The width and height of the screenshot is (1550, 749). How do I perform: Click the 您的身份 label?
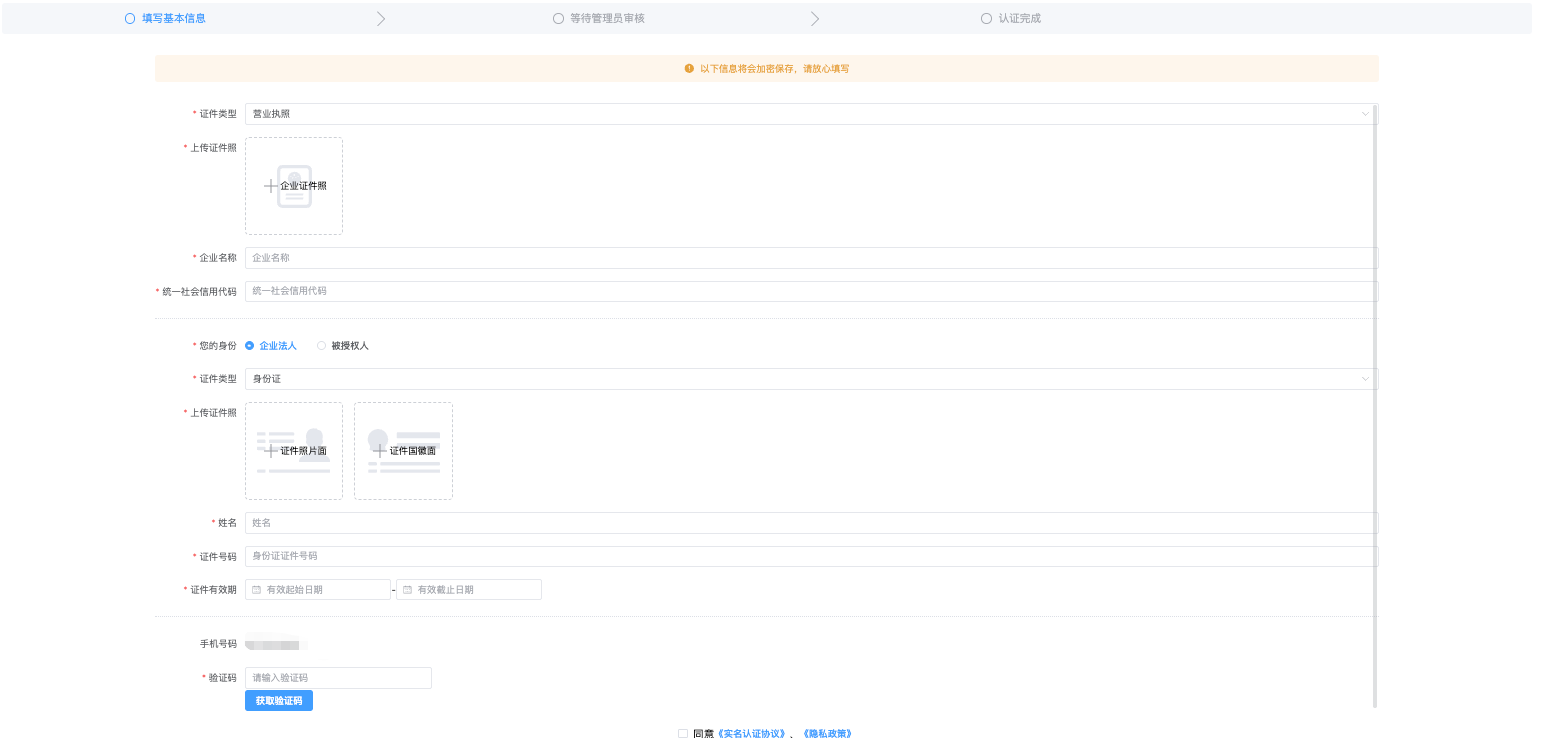(x=218, y=346)
